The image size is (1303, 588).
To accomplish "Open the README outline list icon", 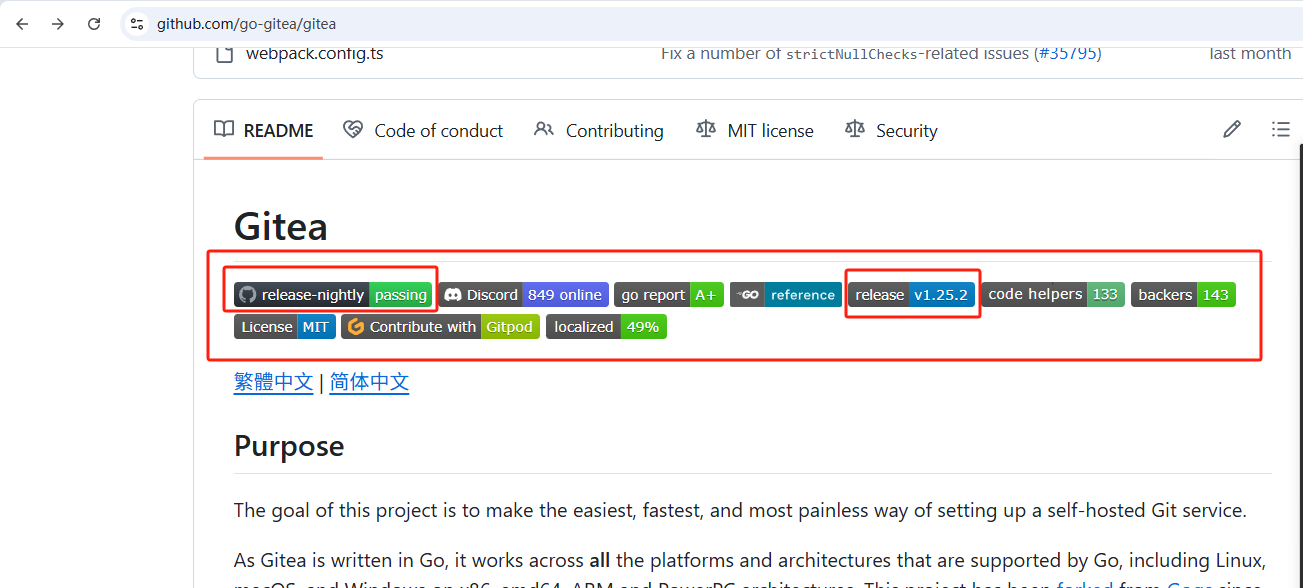I will tap(1280, 130).
